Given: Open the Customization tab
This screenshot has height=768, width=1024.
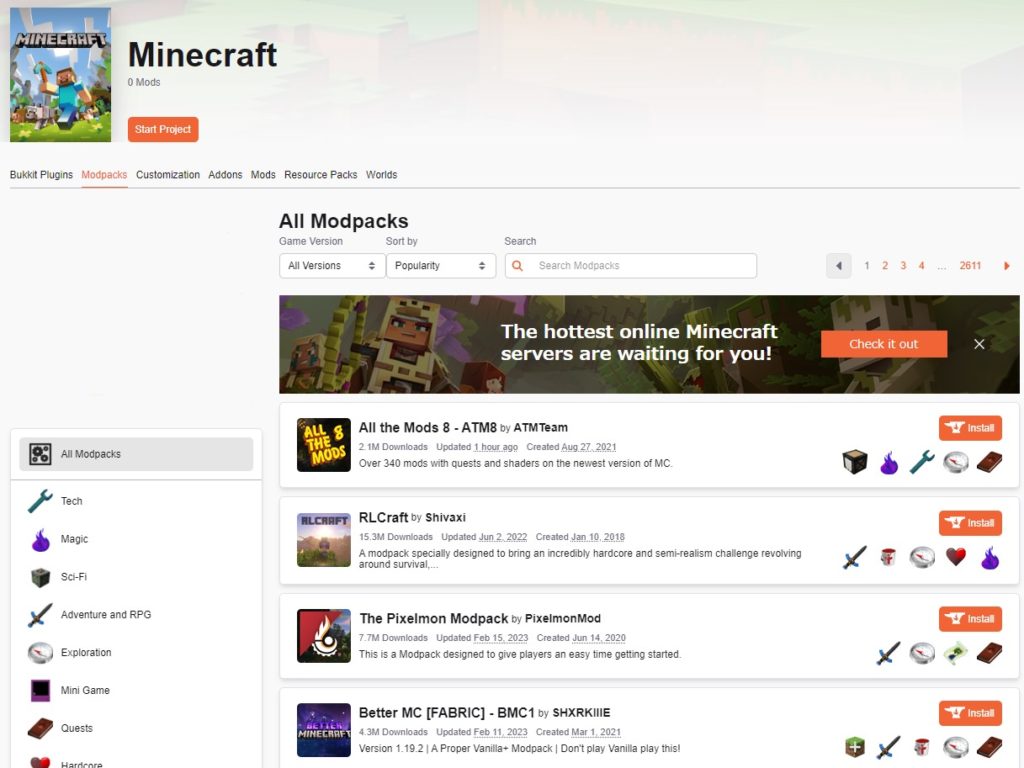Looking at the screenshot, I should [168, 175].
